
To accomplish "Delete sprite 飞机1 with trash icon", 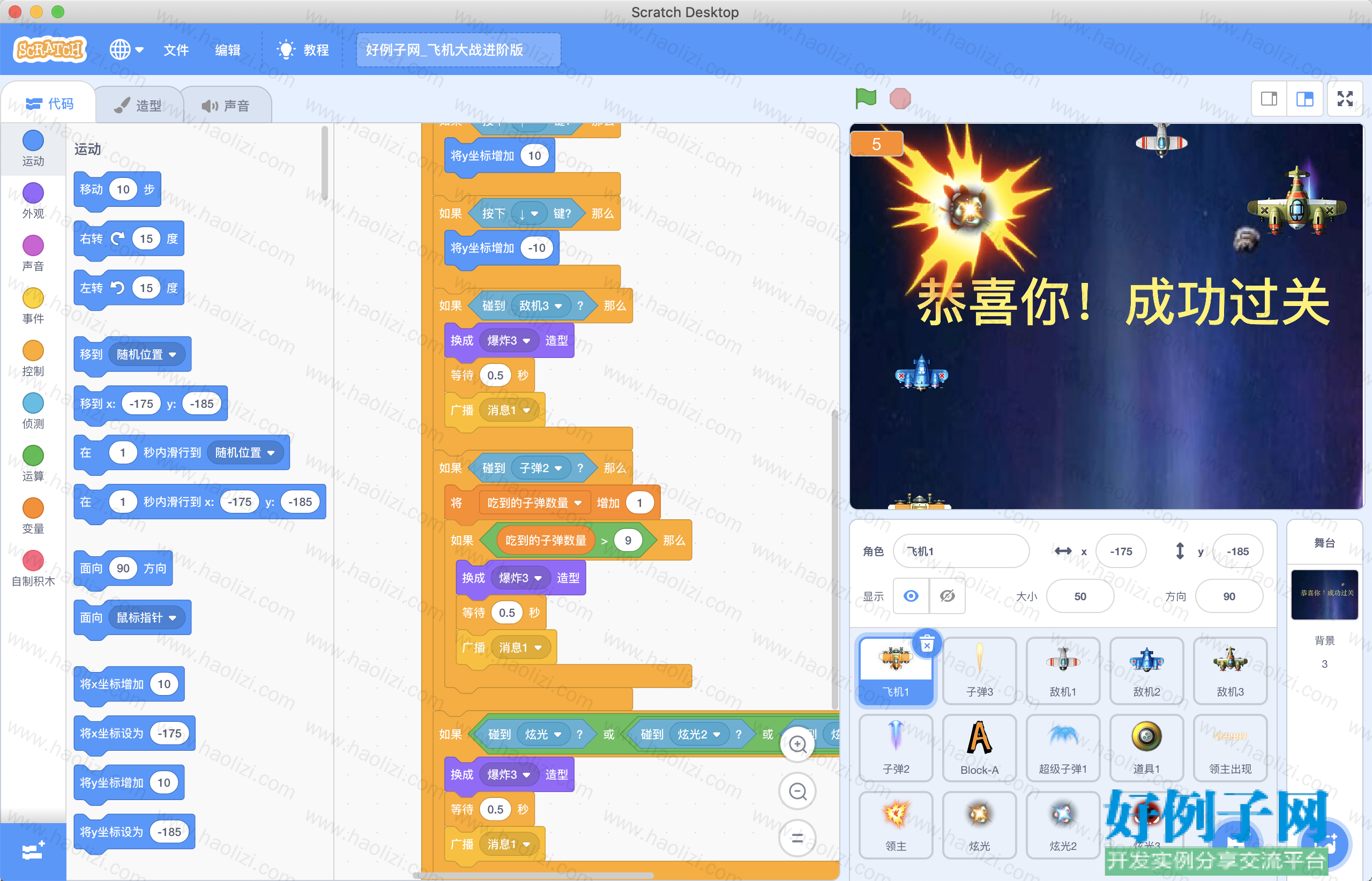I will pos(927,644).
